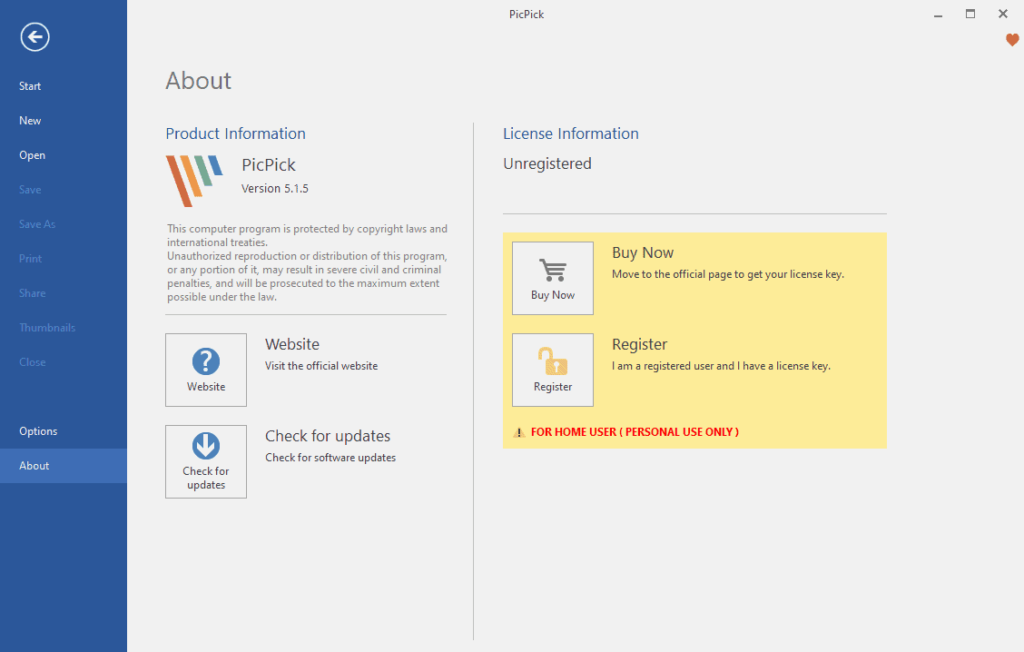The image size is (1024, 652).
Task: Click the PicPick product name text
Action: 268,165
